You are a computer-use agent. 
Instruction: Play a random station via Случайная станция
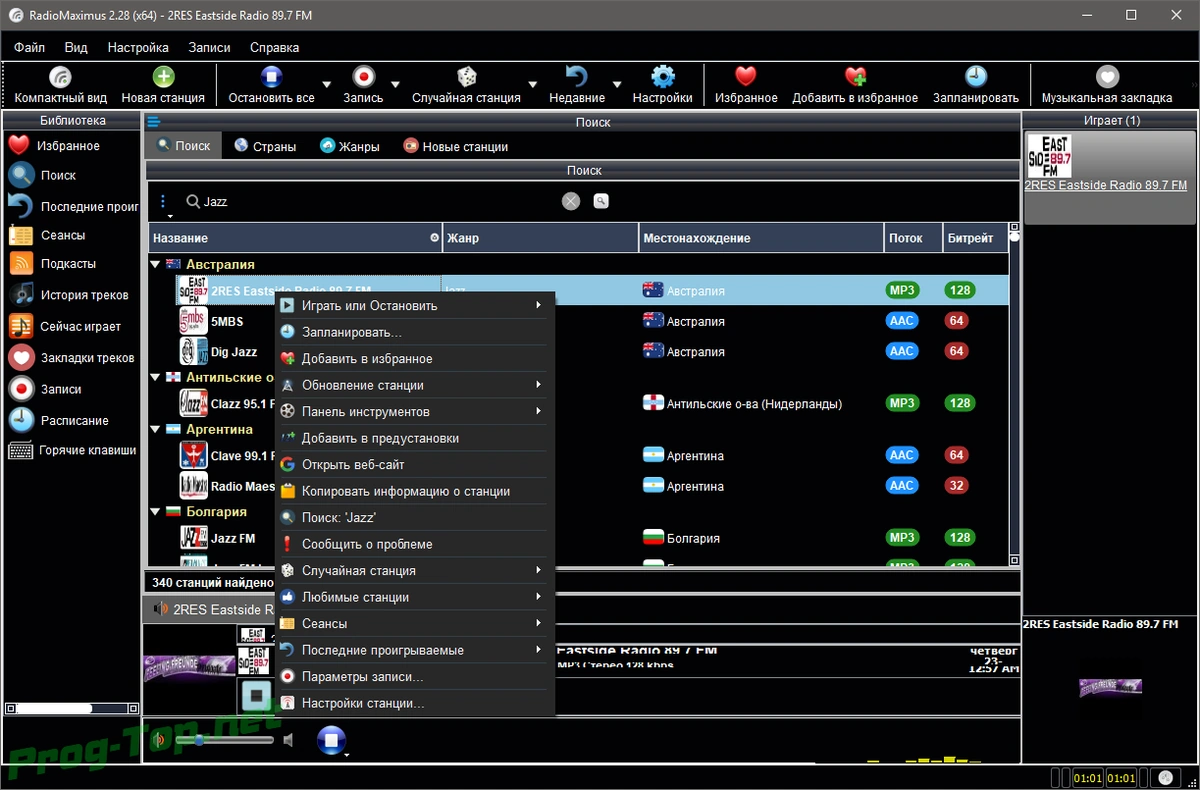(x=466, y=85)
